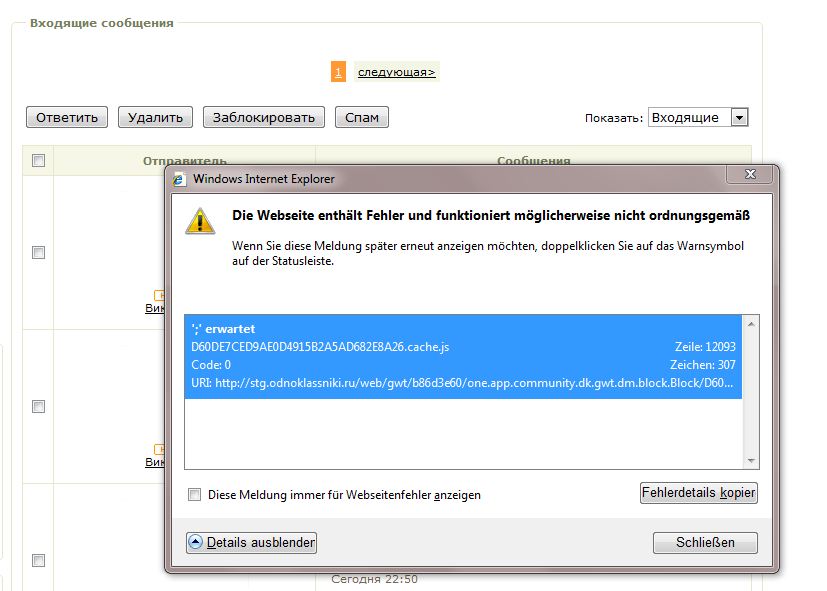Block sender with Заблокировать button

pos(264,117)
